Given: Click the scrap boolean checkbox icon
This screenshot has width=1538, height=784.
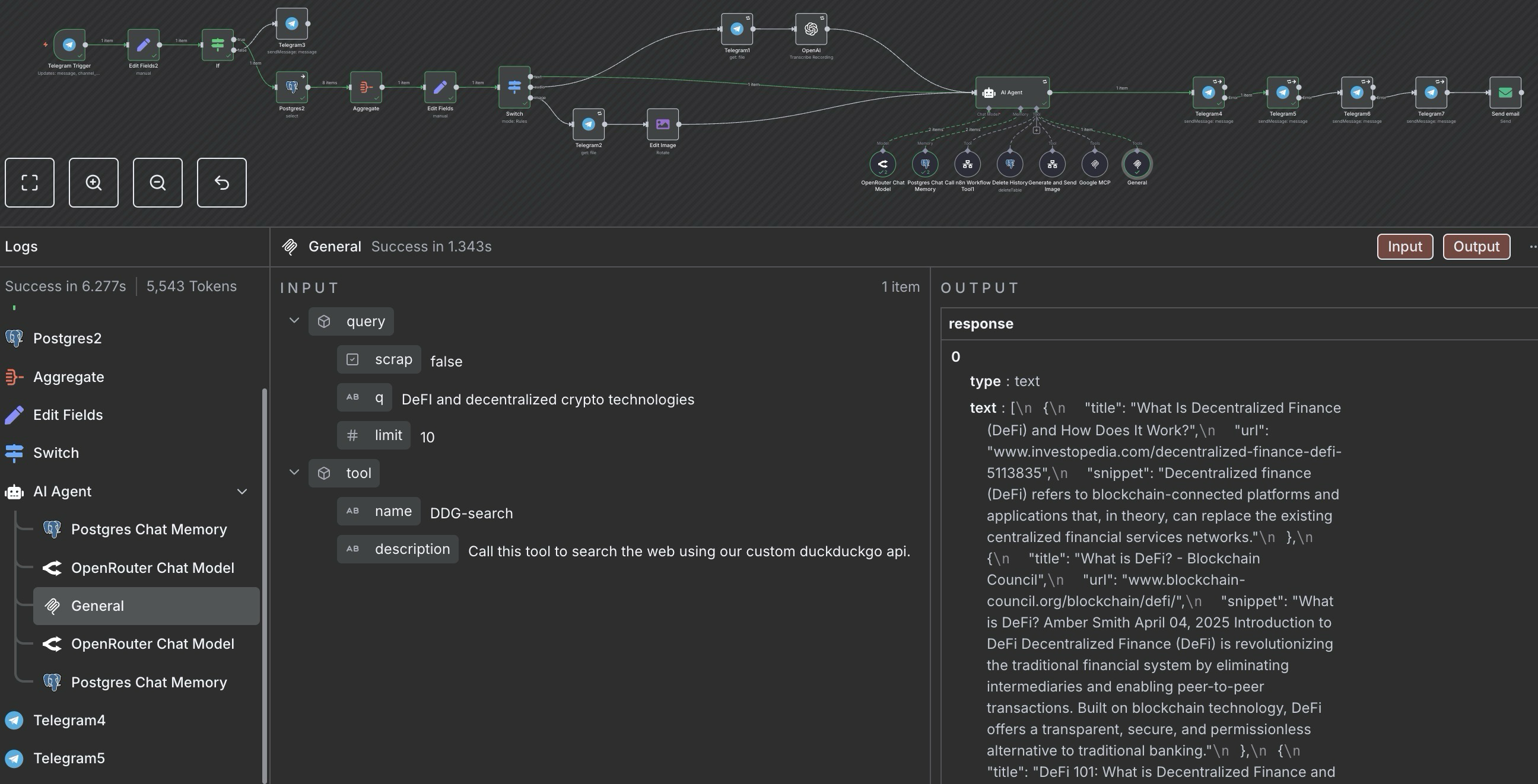Looking at the screenshot, I should [352, 359].
